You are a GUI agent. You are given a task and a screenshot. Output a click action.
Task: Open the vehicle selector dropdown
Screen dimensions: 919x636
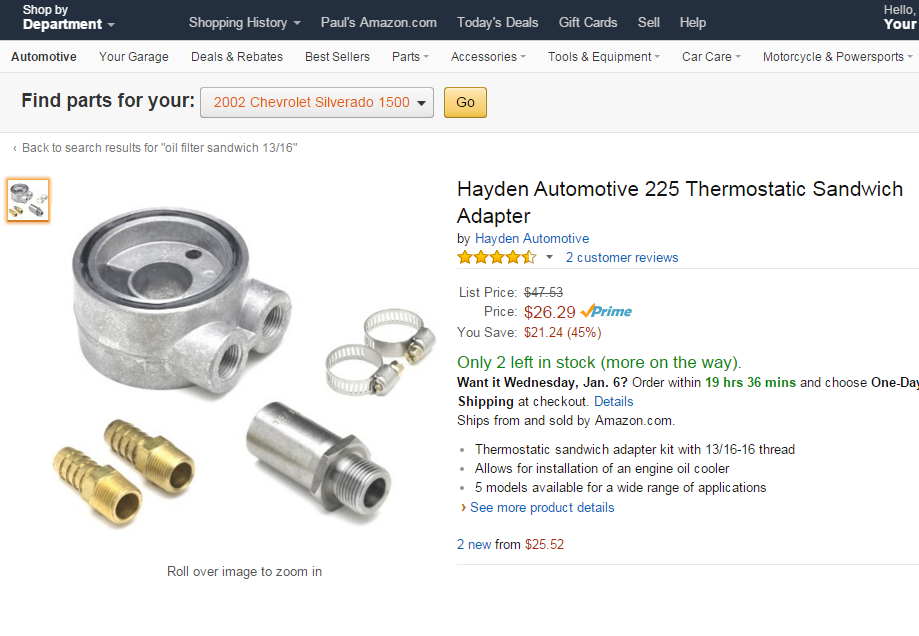(x=317, y=102)
